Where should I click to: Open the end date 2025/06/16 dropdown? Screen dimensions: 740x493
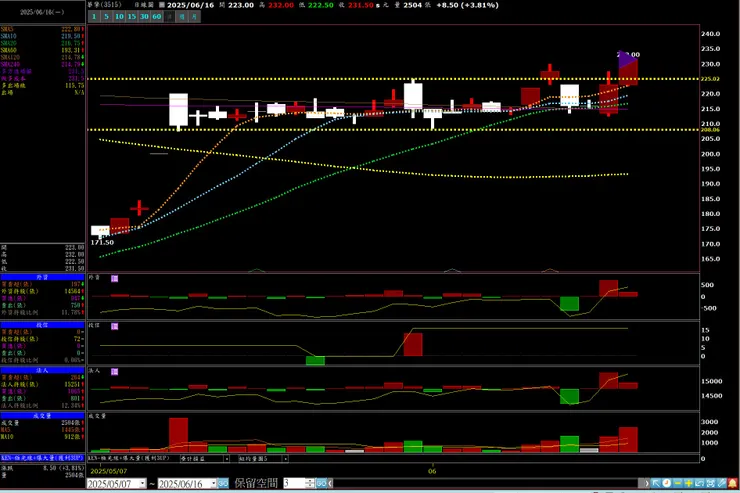(213, 484)
